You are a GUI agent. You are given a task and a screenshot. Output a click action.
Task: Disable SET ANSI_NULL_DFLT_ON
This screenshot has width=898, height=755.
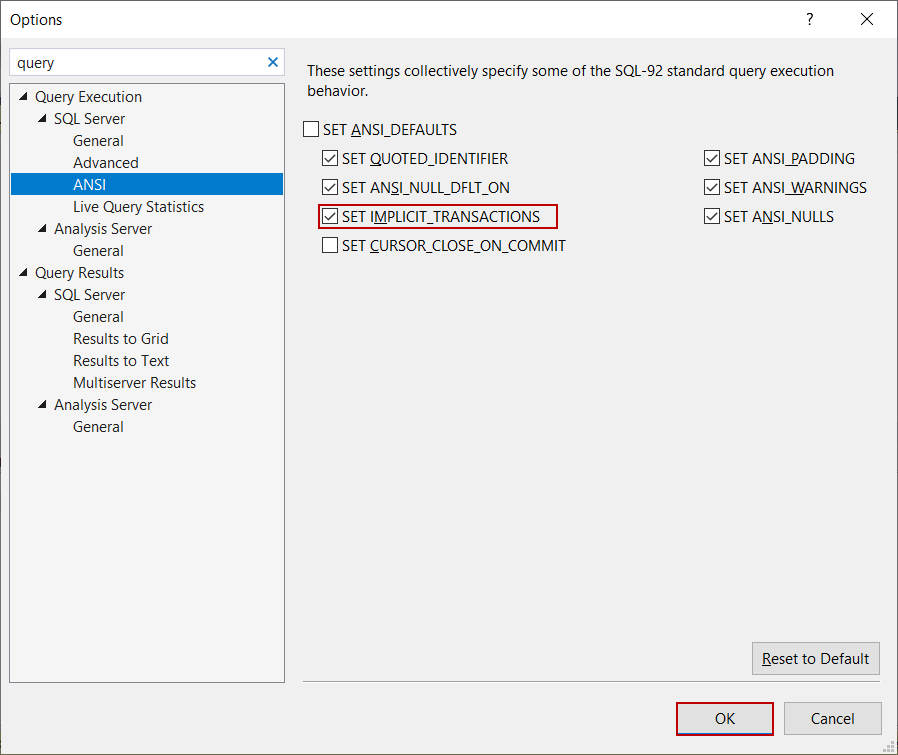click(330, 187)
